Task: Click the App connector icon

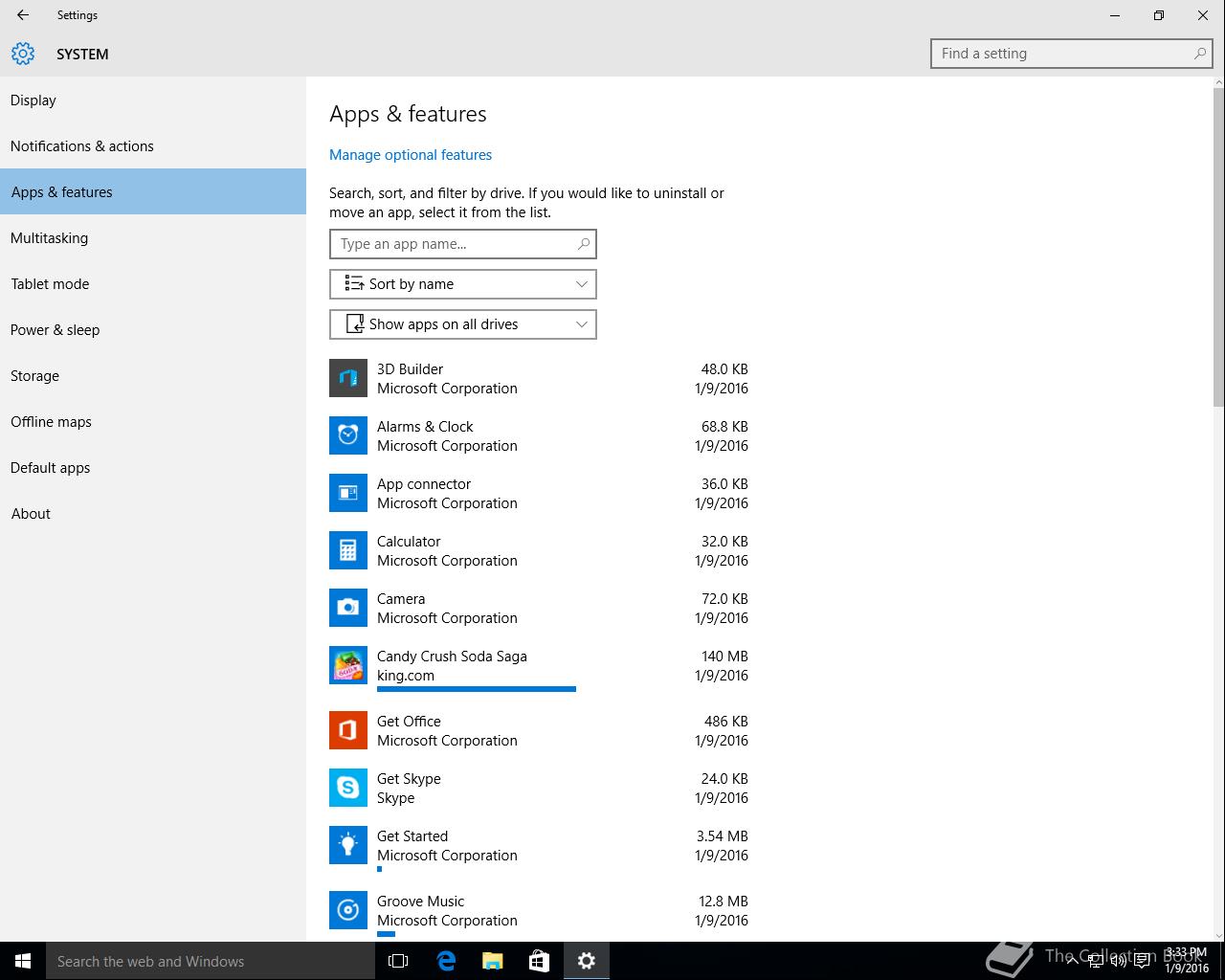Action: pyautogui.click(x=348, y=493)
